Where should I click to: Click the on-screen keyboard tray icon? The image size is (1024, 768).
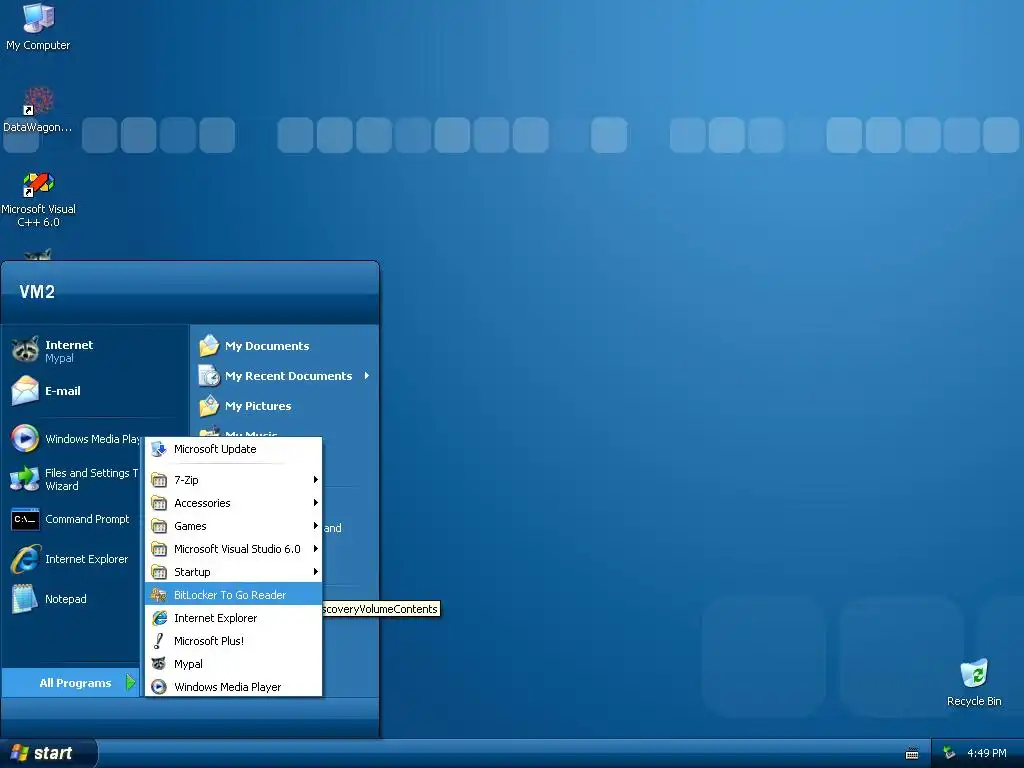coord(912,754)
